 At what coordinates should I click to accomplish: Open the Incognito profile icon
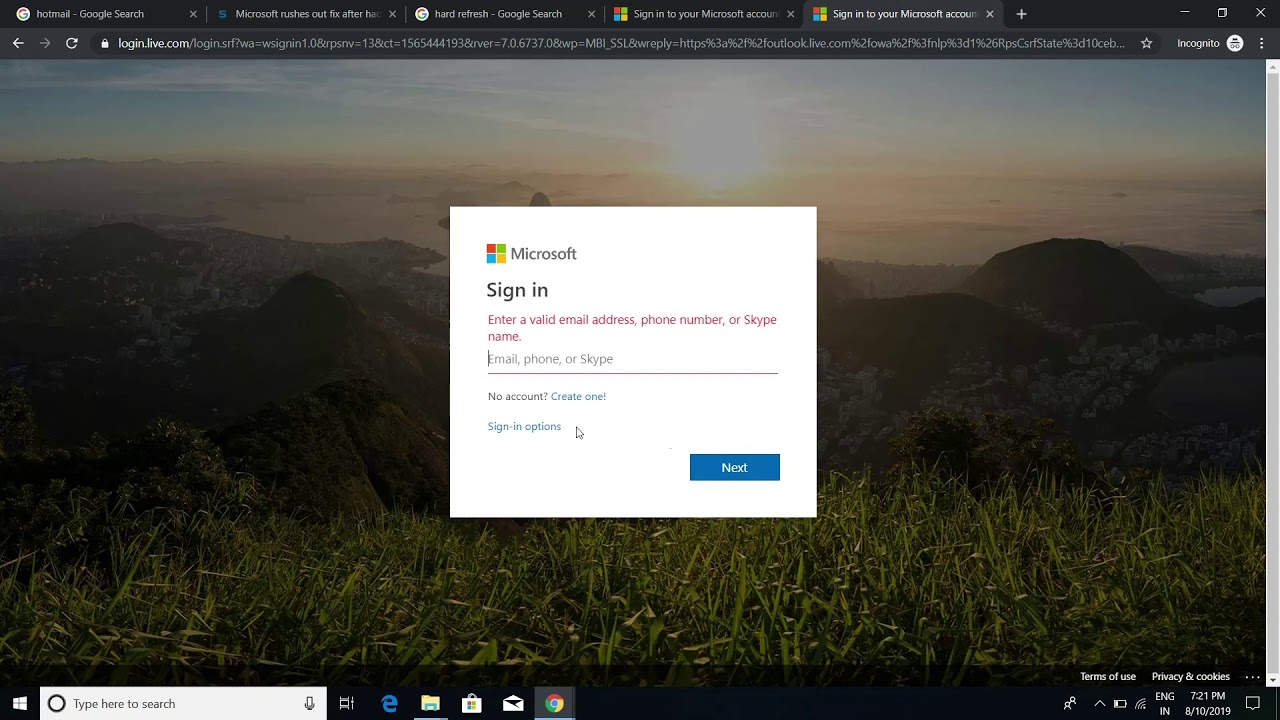1235,43
